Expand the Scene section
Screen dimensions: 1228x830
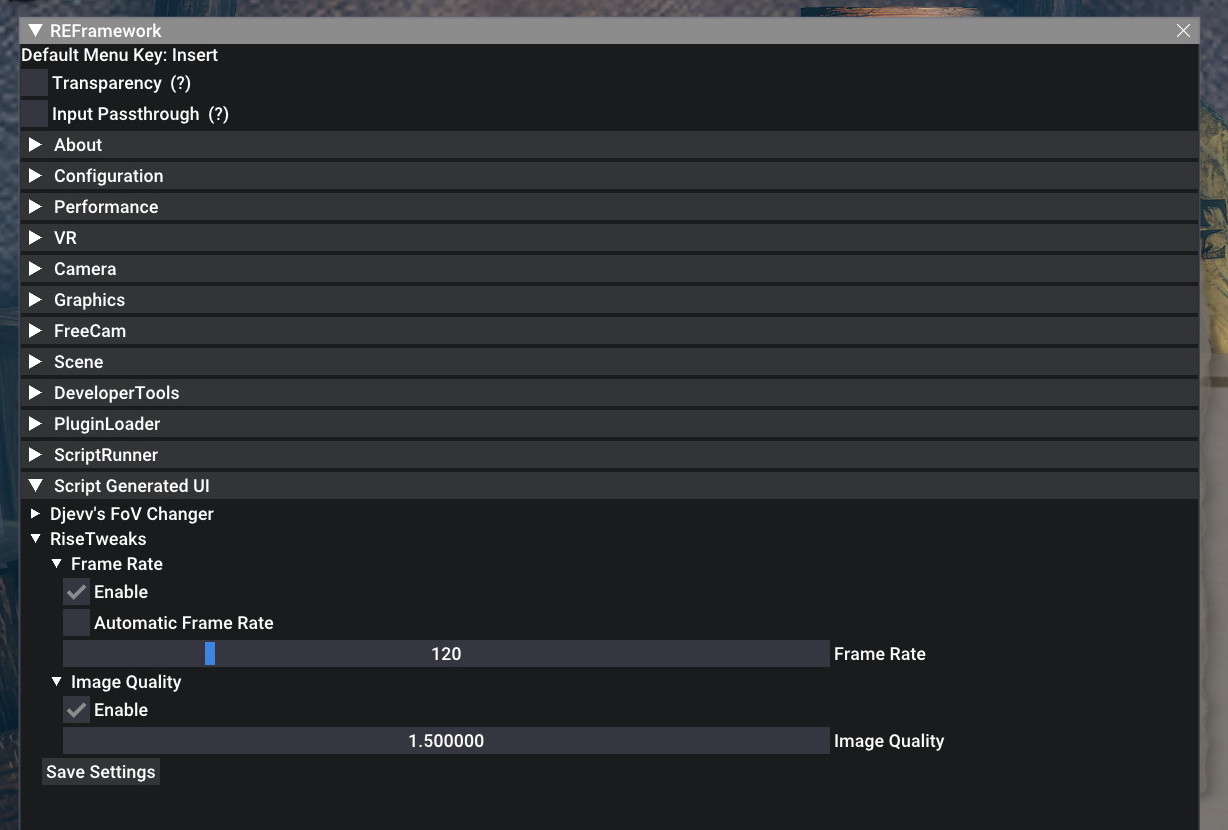point(609,362)
